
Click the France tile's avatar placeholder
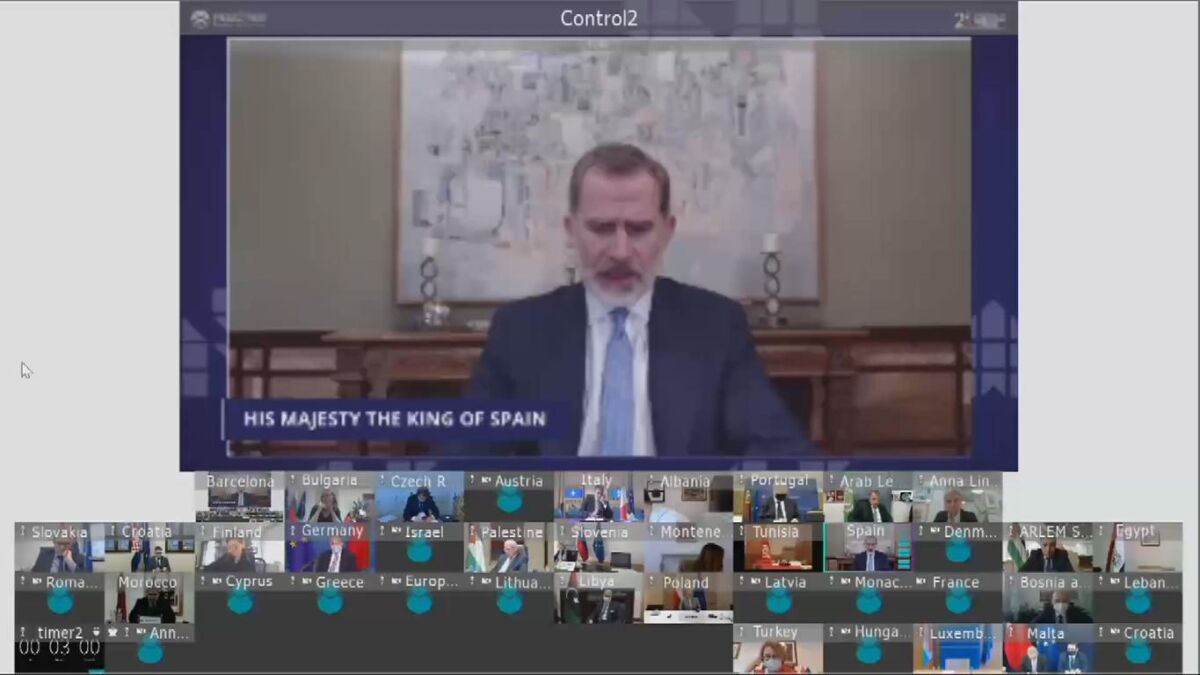958,600
